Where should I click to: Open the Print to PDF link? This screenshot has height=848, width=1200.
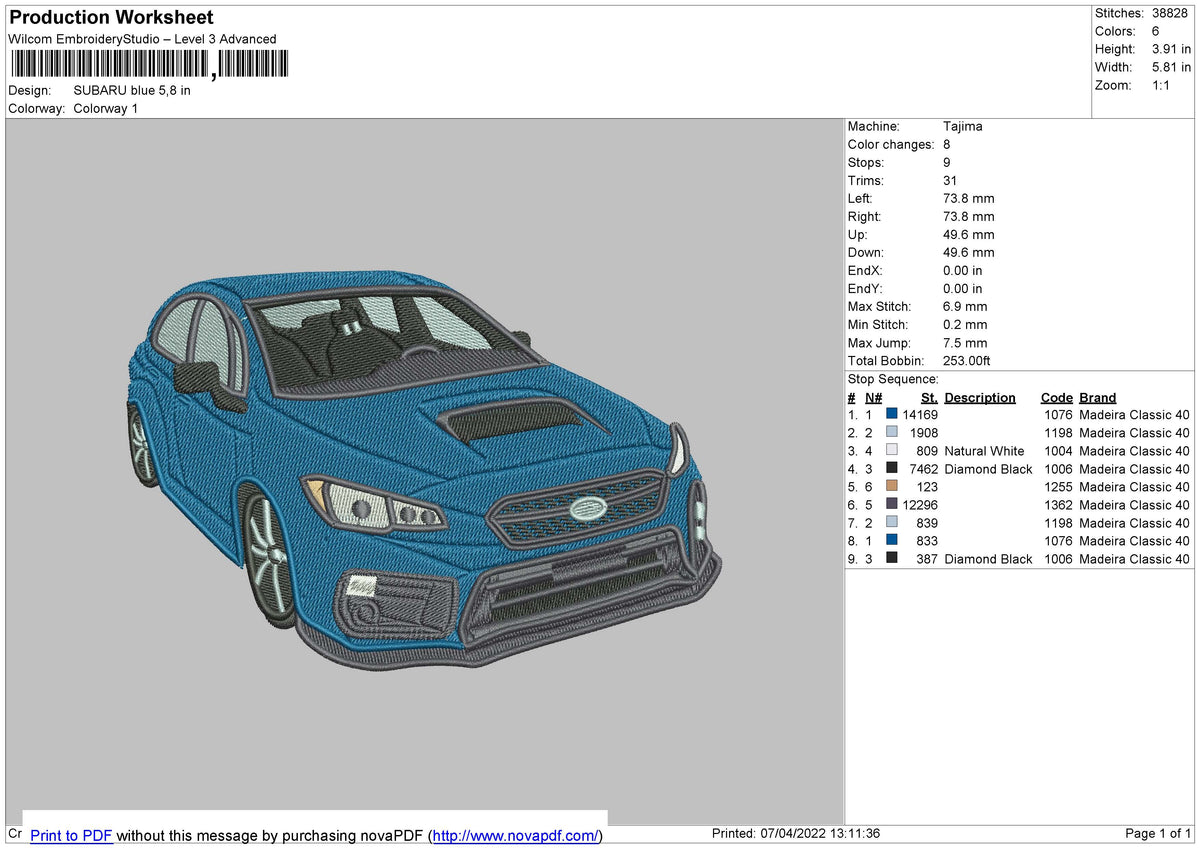72,836
